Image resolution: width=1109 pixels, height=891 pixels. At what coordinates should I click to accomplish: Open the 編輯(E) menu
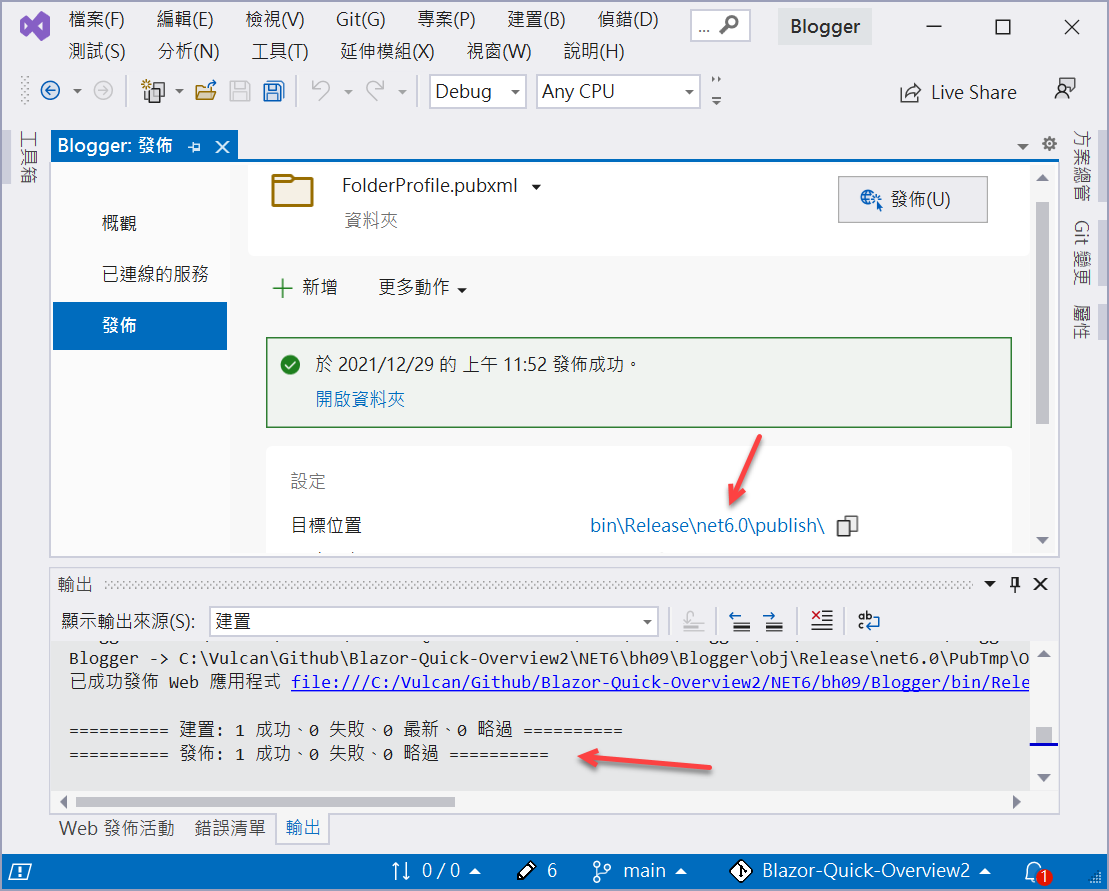click(x=185, y=20)
